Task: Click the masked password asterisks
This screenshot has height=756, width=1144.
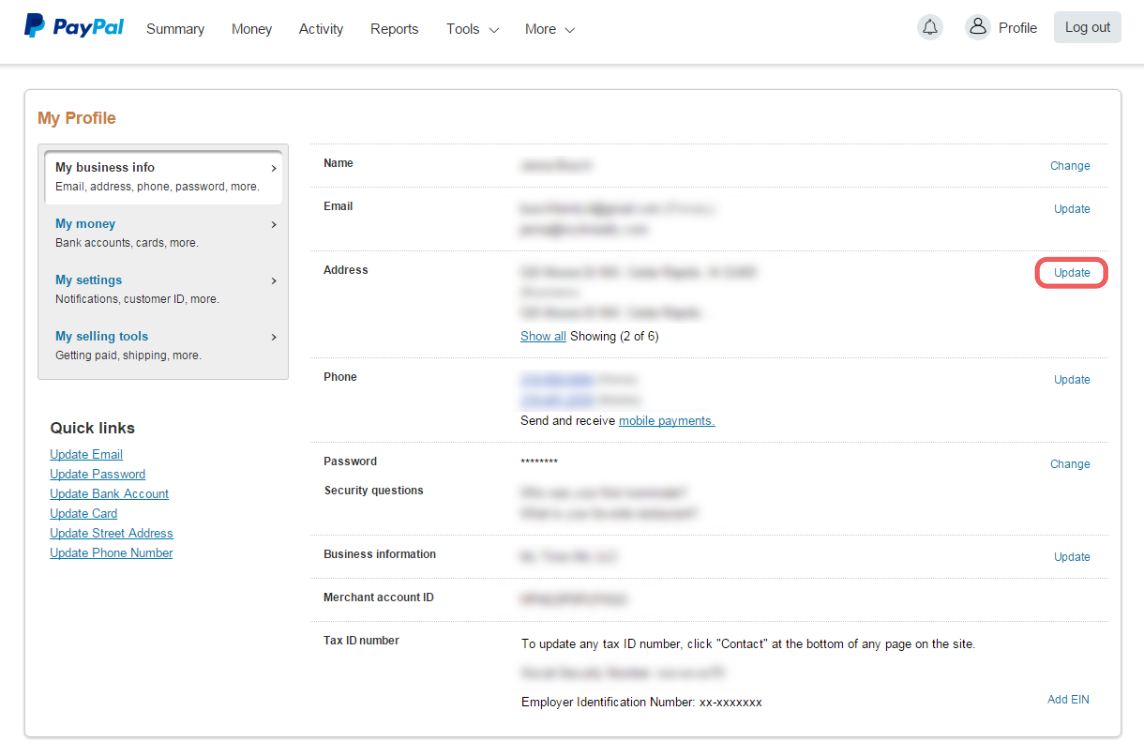Action: [x=539, y=462]
